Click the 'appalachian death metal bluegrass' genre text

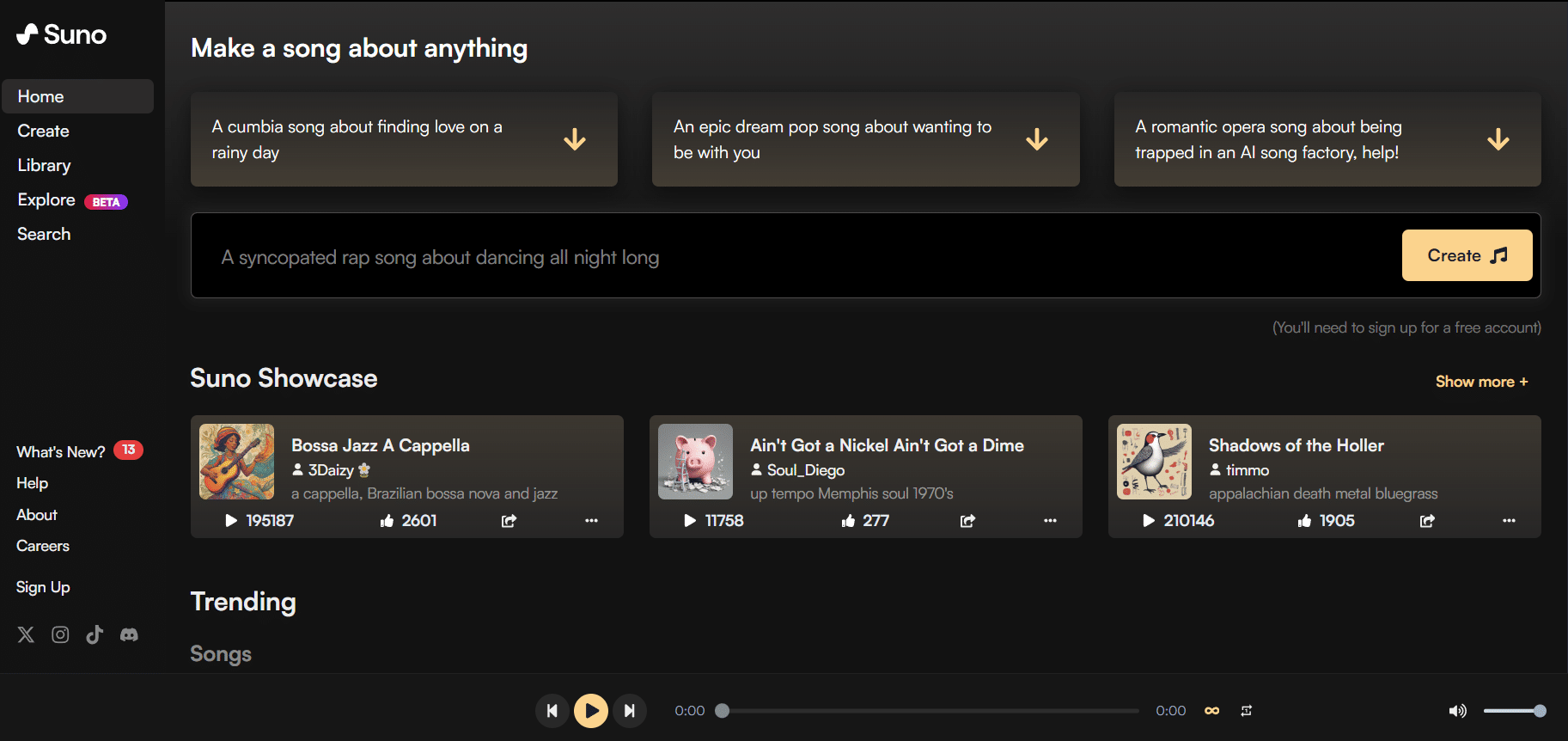(x=1323, y=493)
